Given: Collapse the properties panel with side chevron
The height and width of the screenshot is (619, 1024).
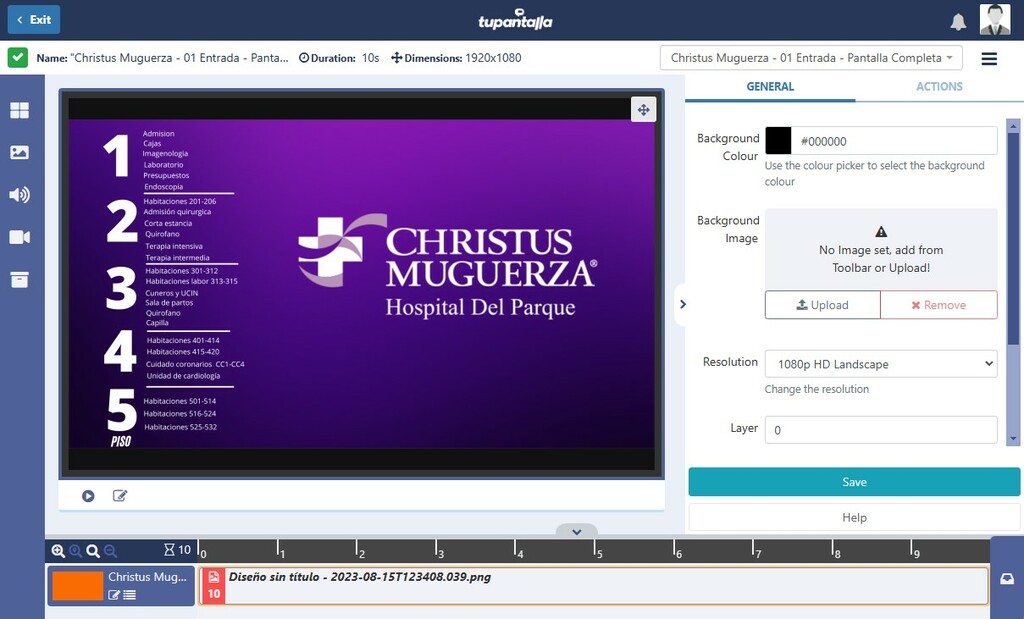Looking at the screenshot, I should point(683,304).
